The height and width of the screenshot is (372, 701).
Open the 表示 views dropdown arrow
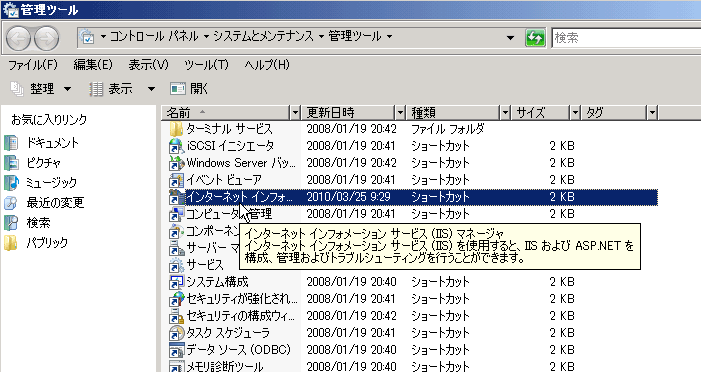coord(152,89)
